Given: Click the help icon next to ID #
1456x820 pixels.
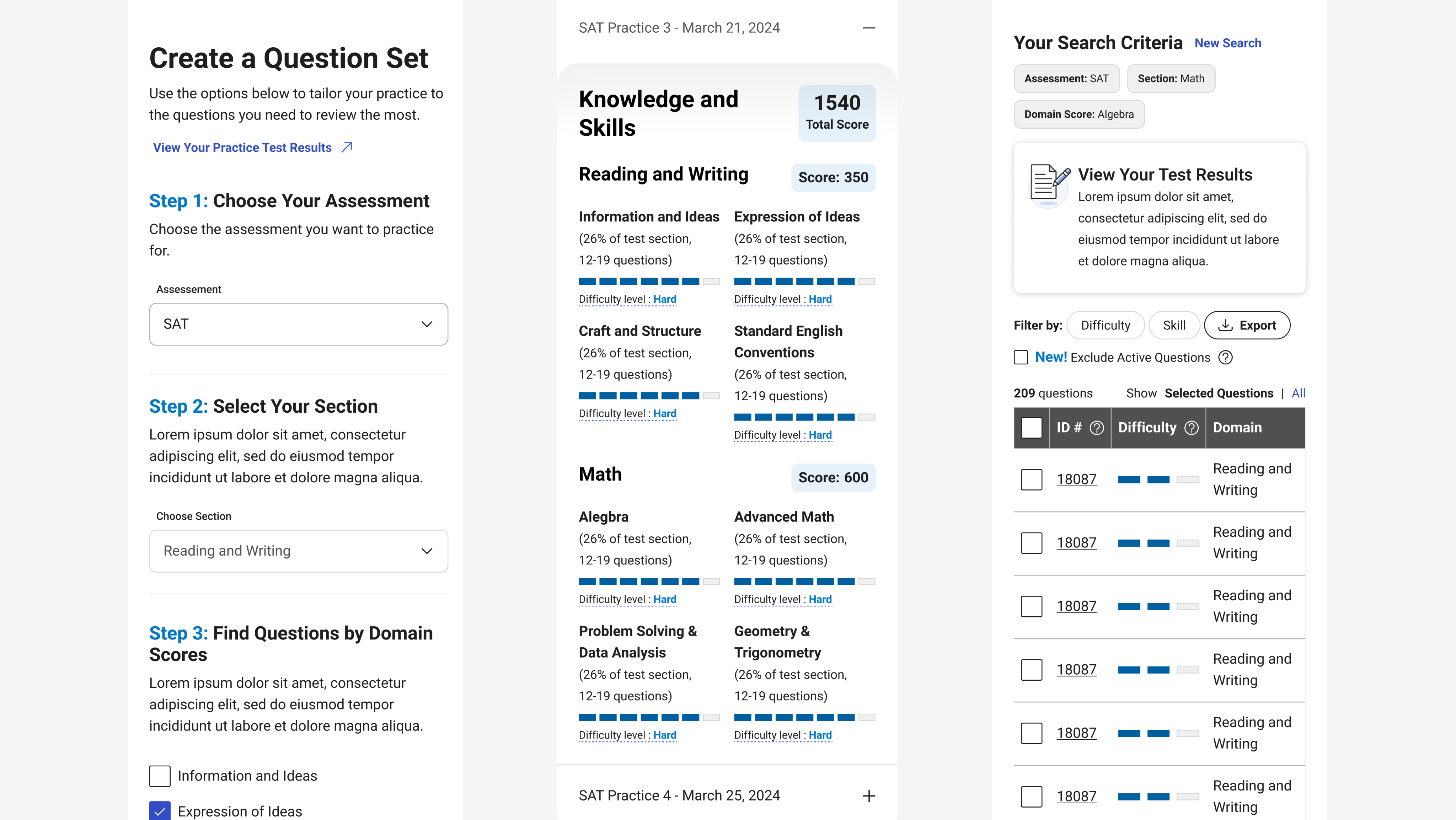Looking at the screenshot, I should 1097,428.
